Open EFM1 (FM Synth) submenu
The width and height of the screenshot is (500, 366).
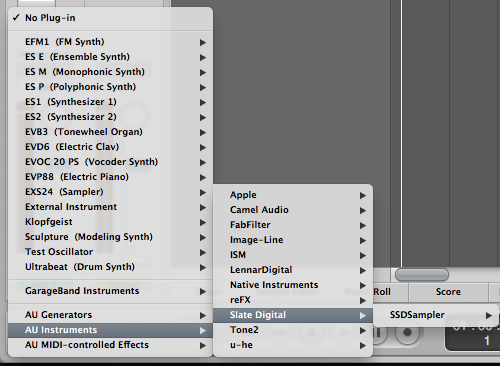point(110,42)
